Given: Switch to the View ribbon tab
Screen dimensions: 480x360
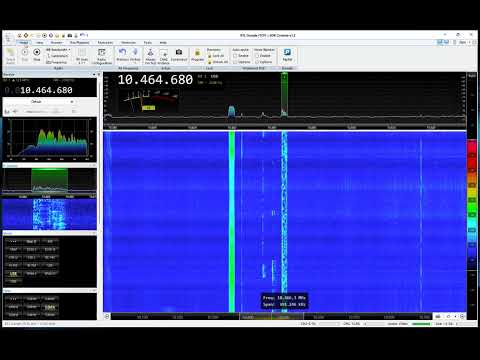Looking at the screenshot, I should 39,43.
